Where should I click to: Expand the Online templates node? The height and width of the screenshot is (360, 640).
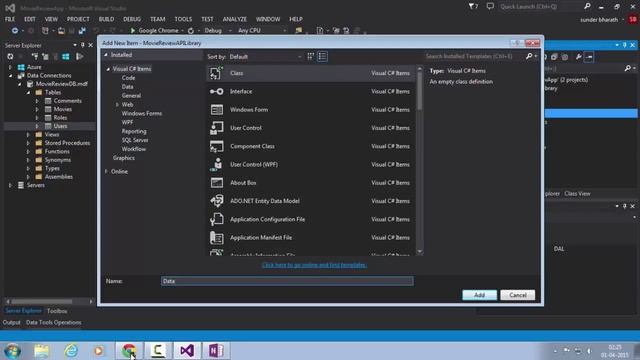[107, 171]
